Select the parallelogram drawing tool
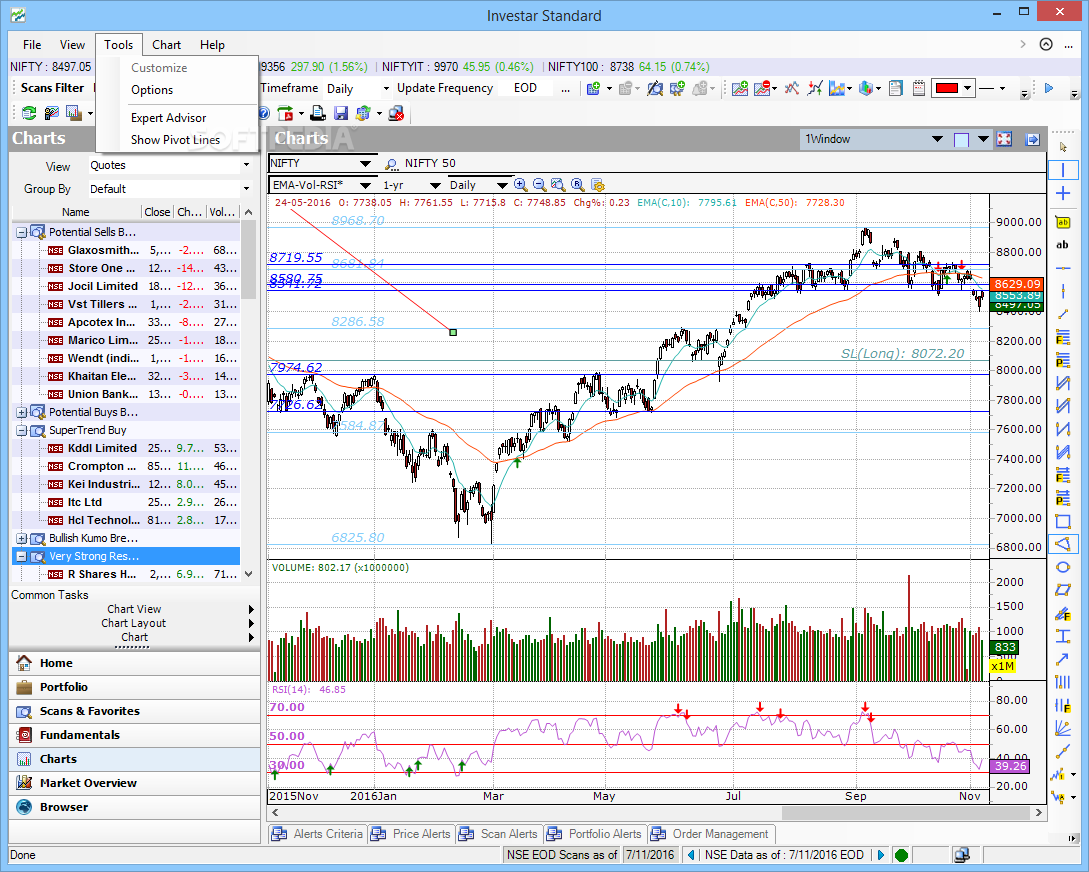1089x872 pixels. 1063,590
